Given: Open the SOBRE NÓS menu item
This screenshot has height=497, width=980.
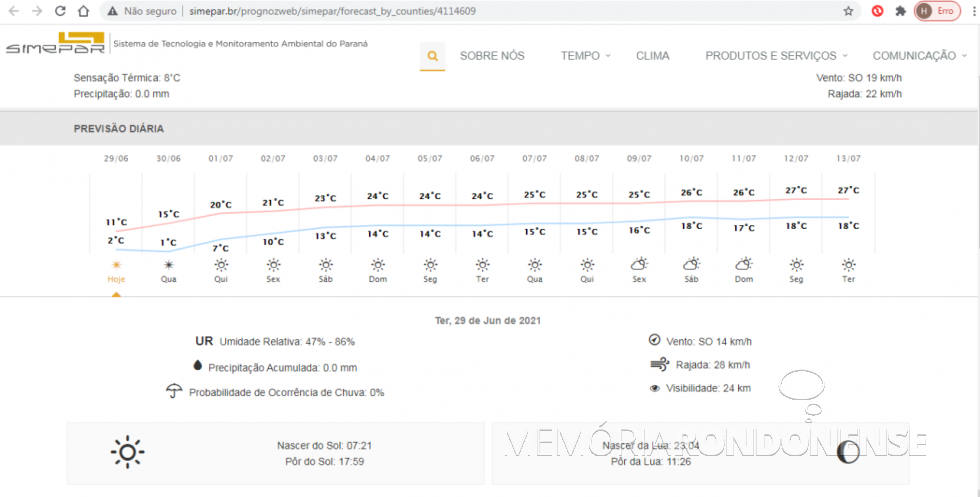Looking at the screenshot, I should click(491, 56).
